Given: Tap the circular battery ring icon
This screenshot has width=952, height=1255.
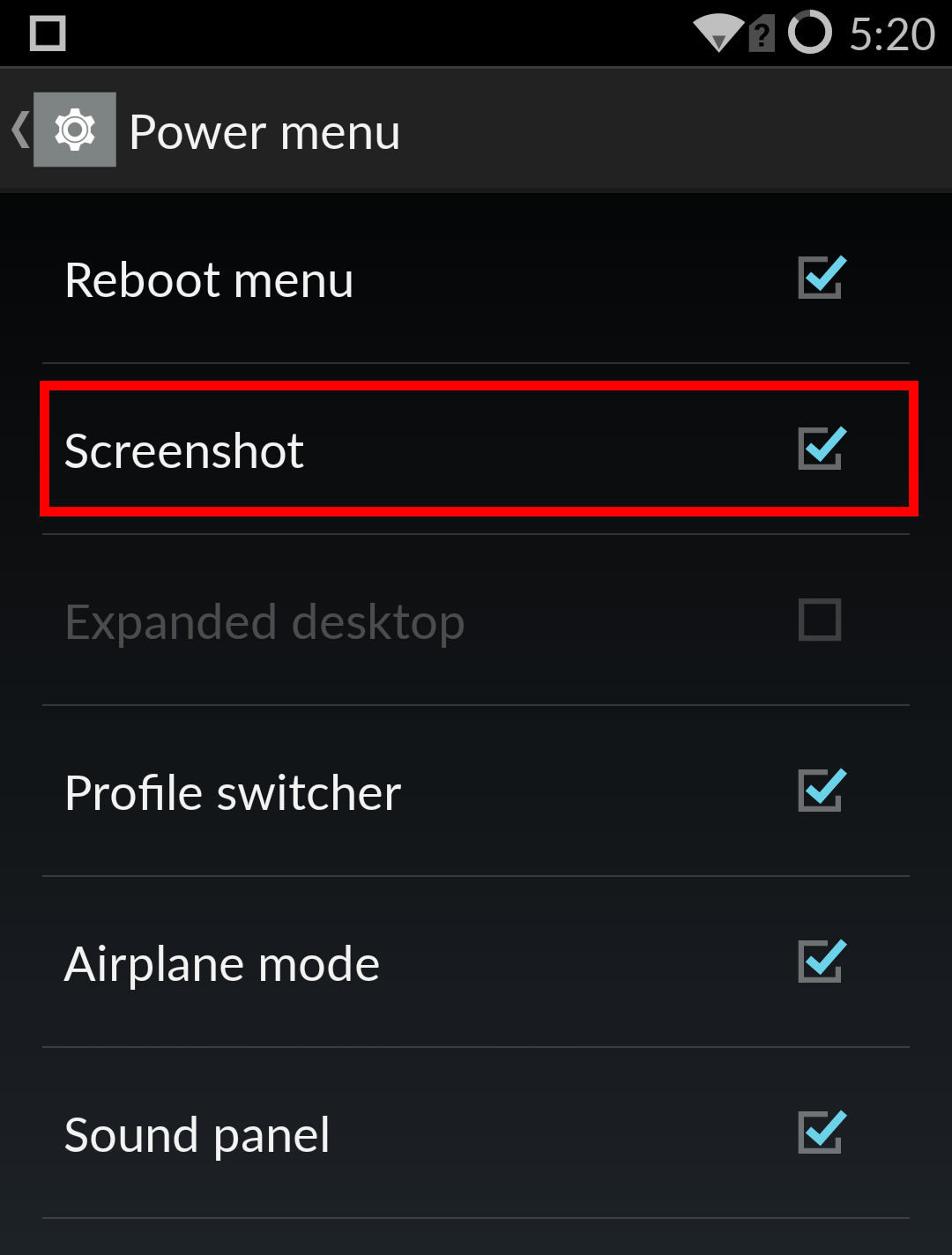Looking at the screenshot, I should click(x=809, y=33).
